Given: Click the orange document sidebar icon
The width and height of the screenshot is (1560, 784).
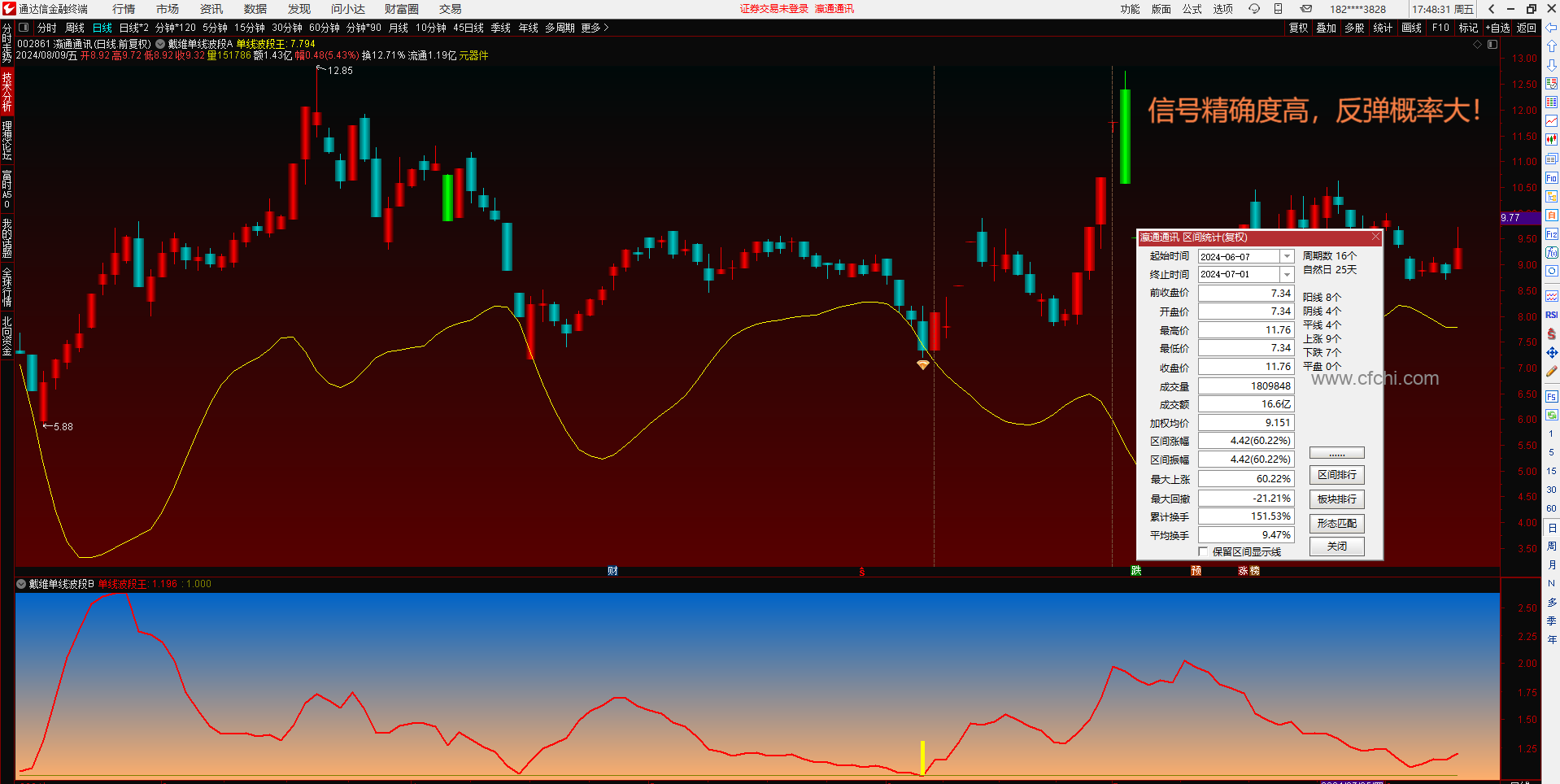Looking at the screenshot, I should point(1551,216).
